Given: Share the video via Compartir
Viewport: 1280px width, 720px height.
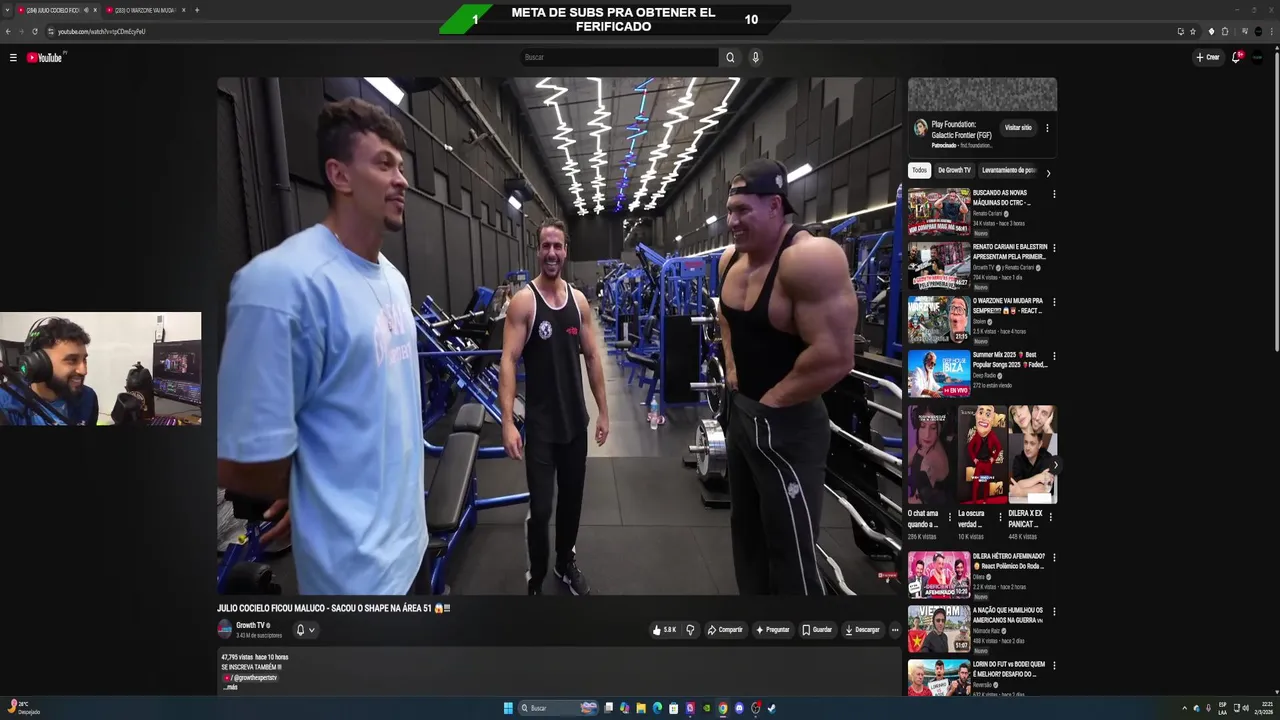Looking at the screenshot, I should point(725,630).
